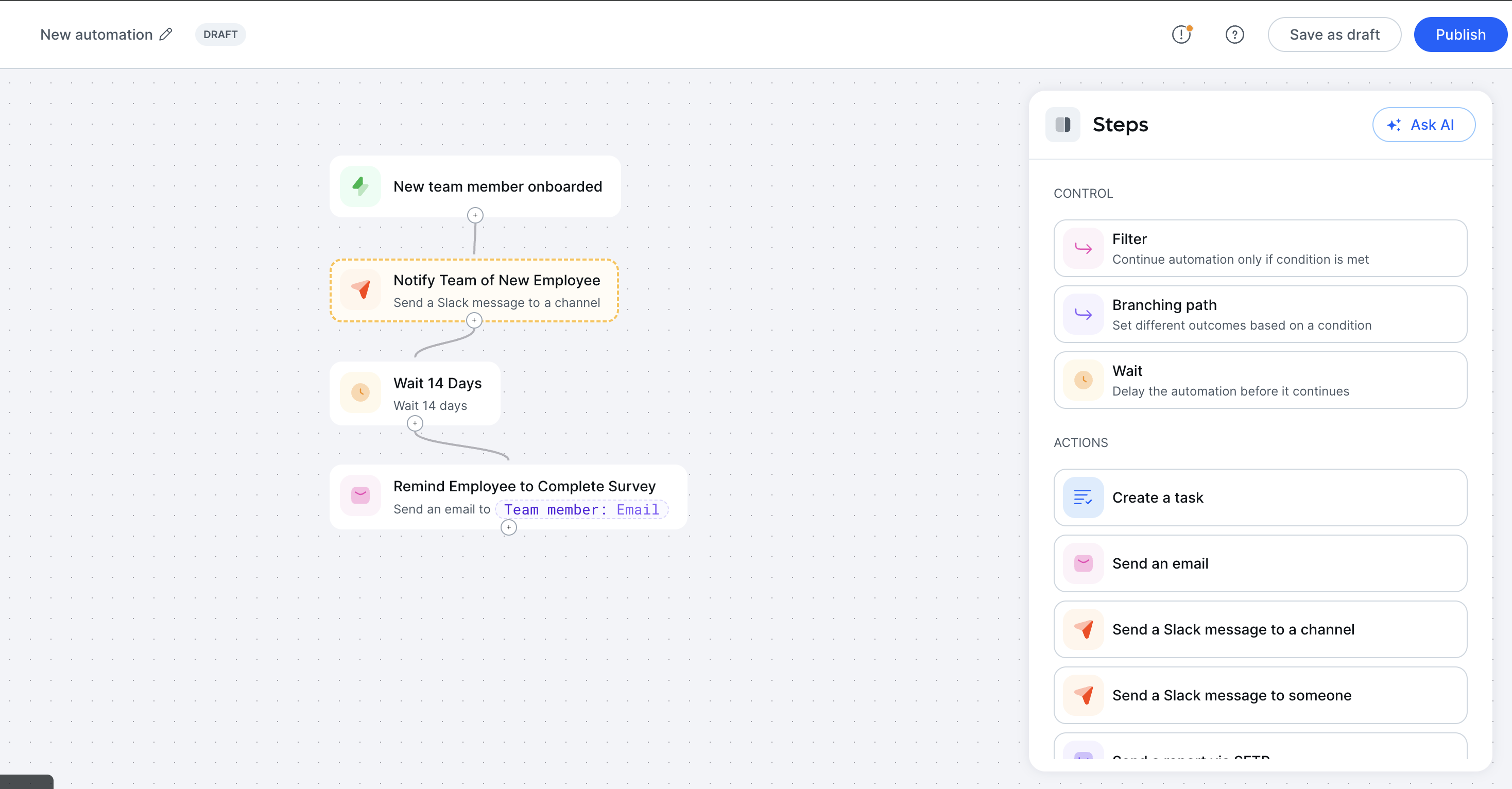The height and width of the screenshot is (789, 1512).
Task: Click the New automation title
Action: tap(96, 35)
